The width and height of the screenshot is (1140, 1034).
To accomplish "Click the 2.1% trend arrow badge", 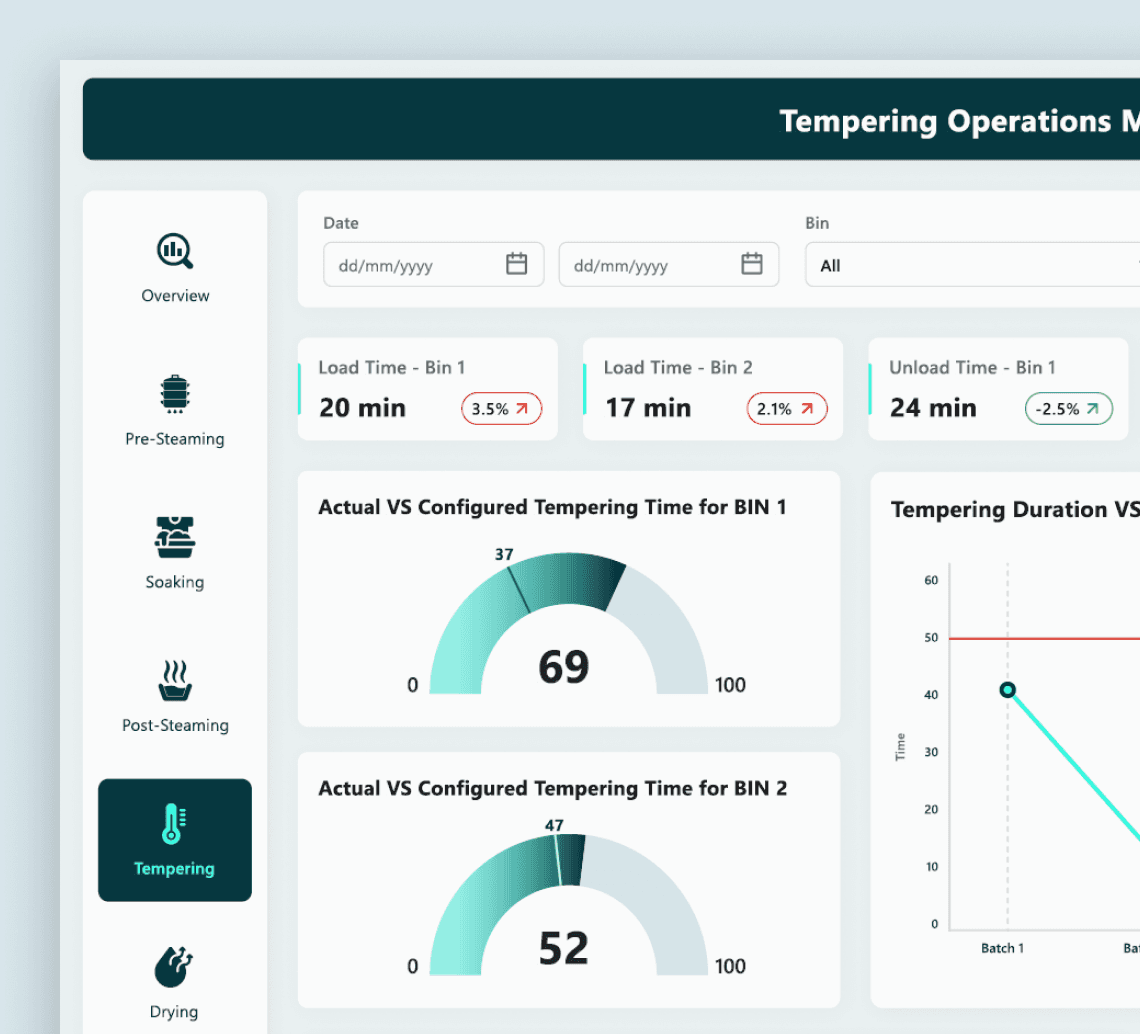I will (x=787, y=409).
